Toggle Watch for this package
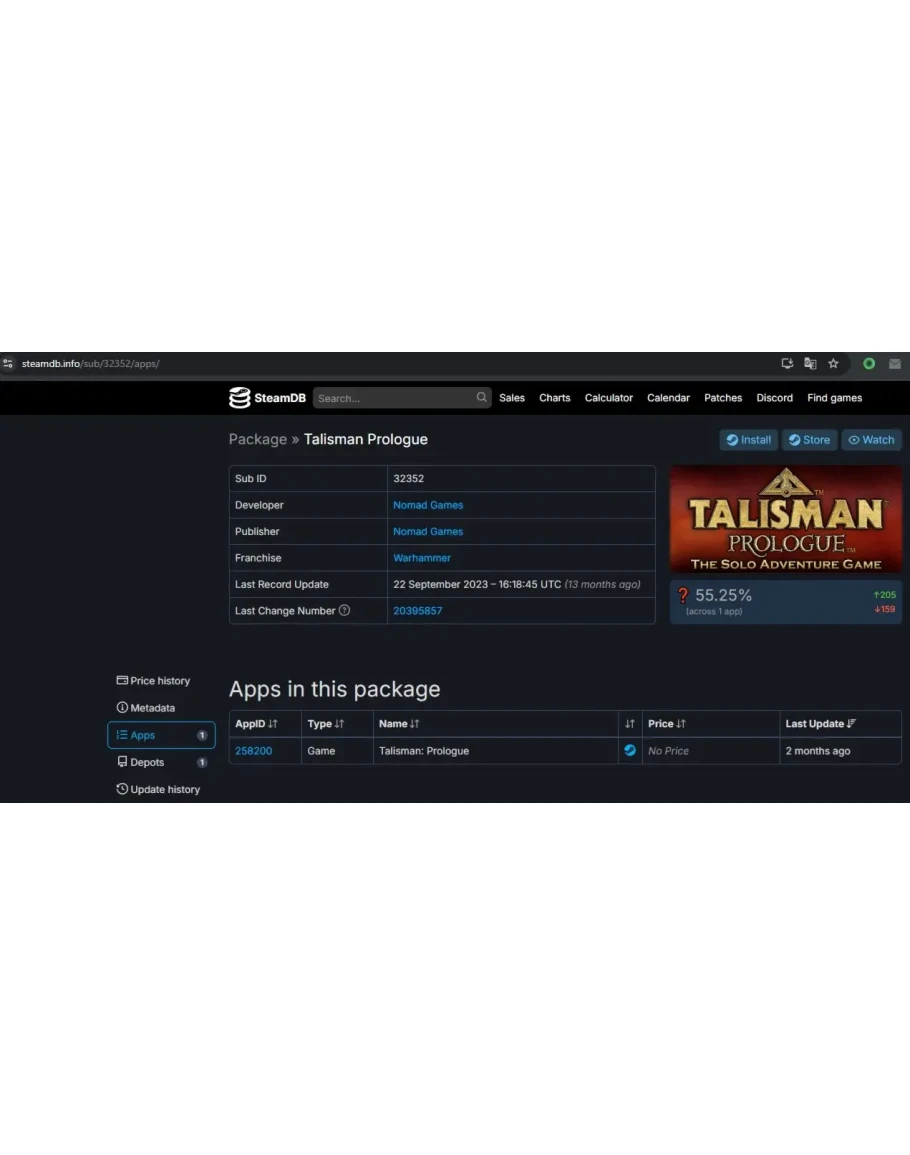Screen dimensions: 910x1155 coord(871,440)
